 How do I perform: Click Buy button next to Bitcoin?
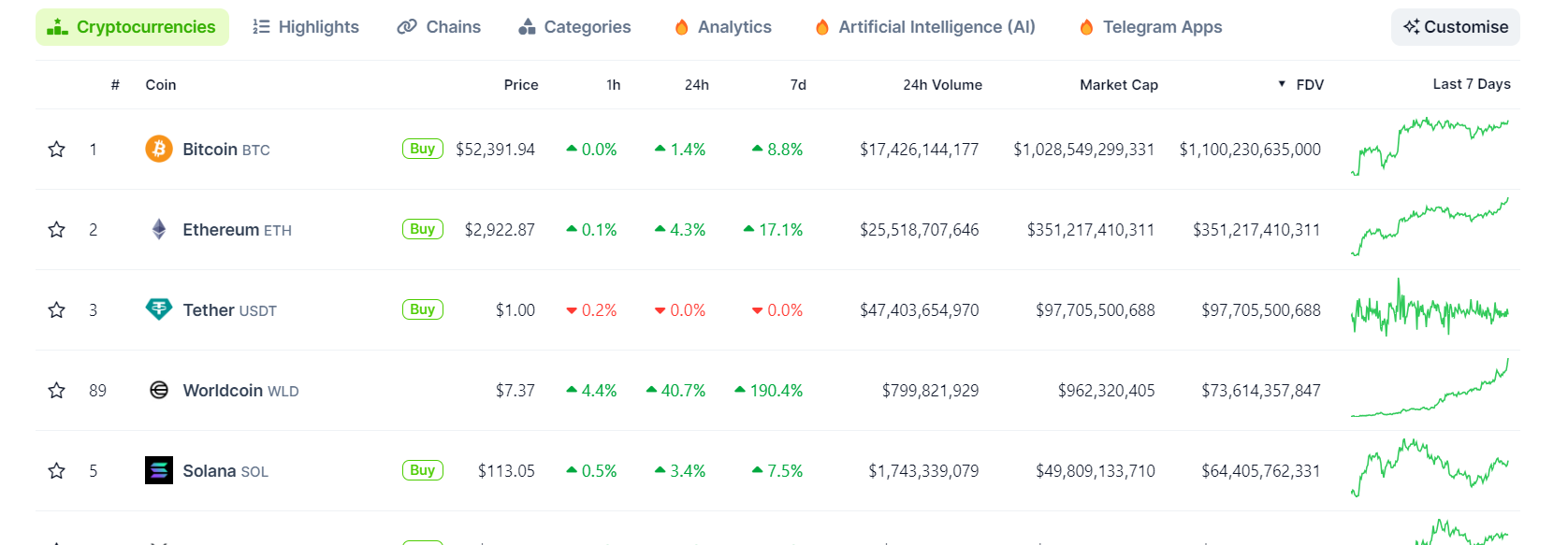[x=422, y=149]
